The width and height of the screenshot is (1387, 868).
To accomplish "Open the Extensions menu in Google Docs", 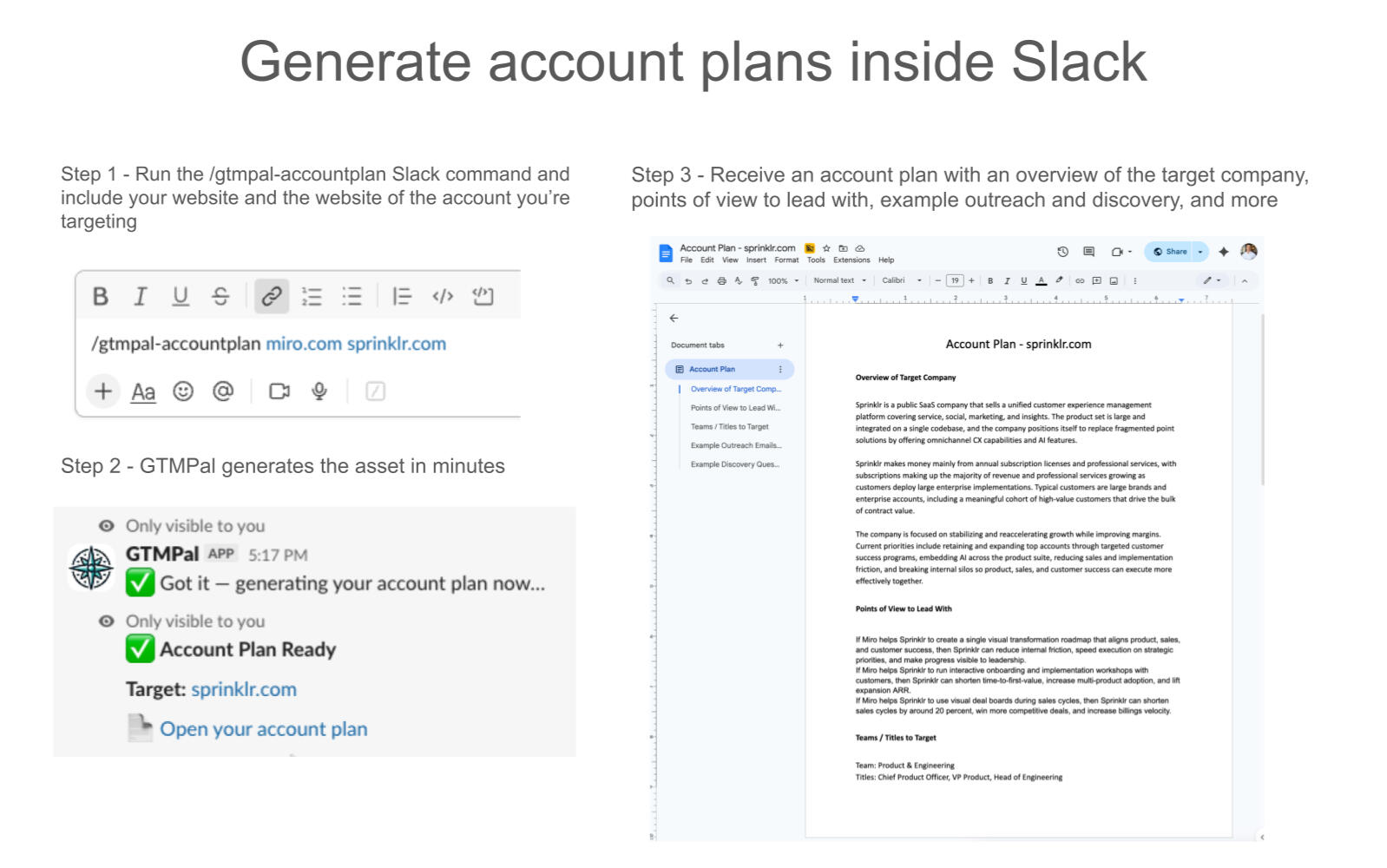I will [851, 260].
